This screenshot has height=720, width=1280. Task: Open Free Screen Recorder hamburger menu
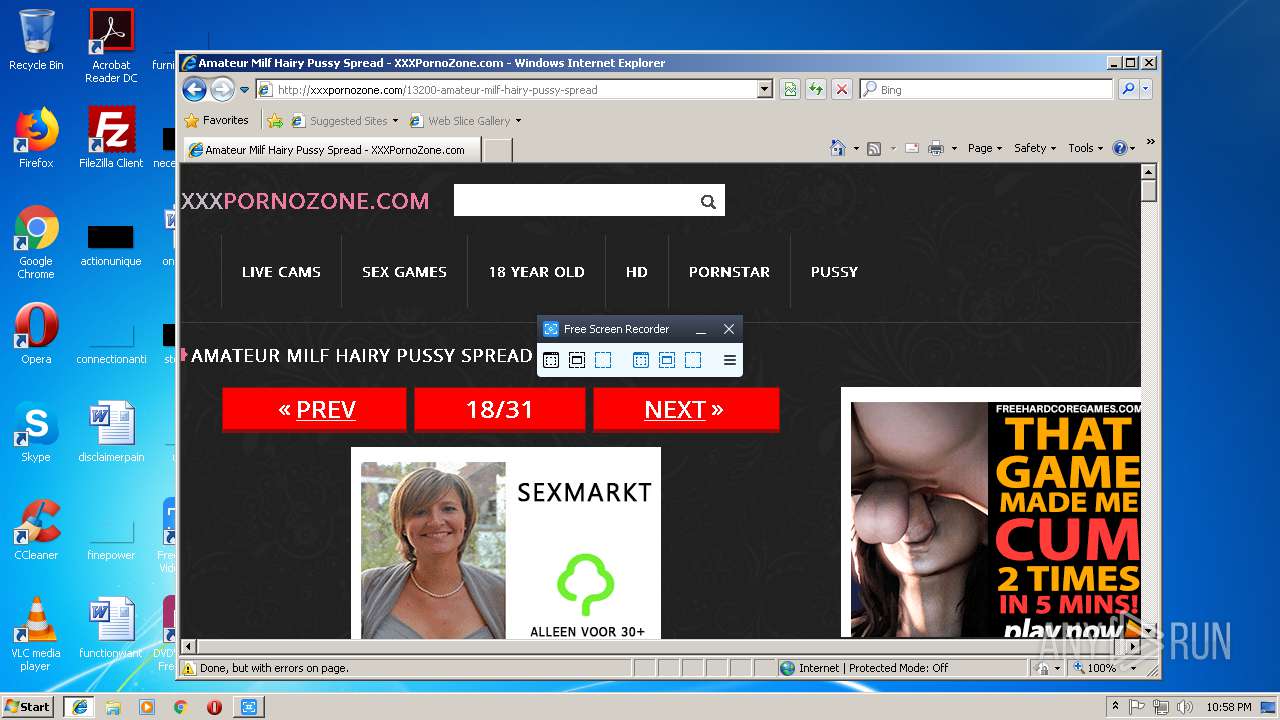pos(730,360)
